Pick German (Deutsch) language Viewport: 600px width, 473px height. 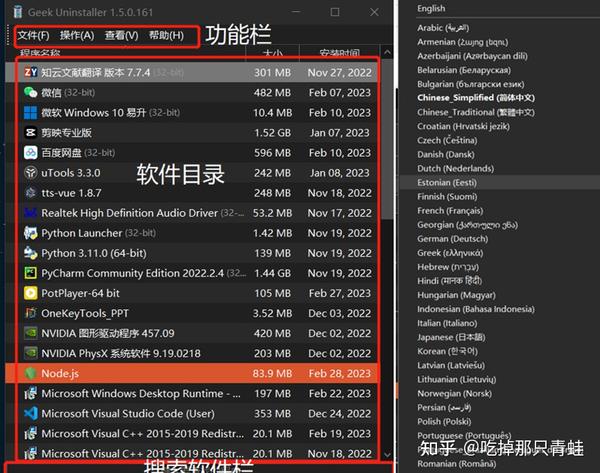pos(453,239)
